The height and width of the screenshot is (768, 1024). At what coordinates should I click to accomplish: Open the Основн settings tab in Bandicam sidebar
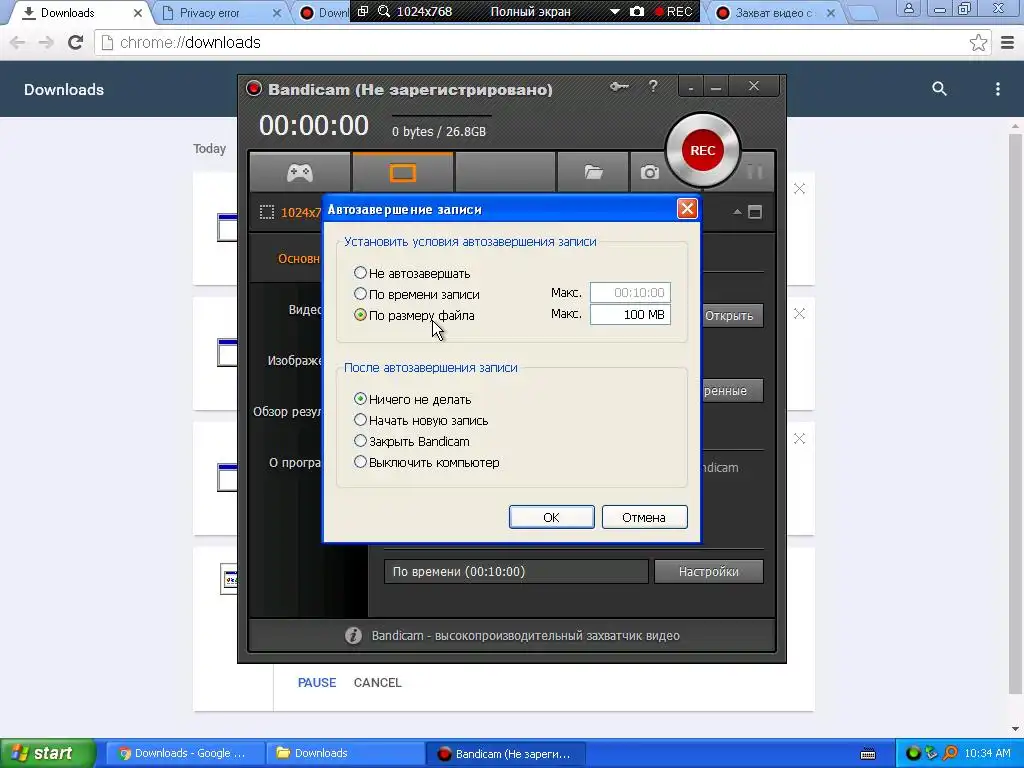pyautogui.click(x=299, y=259)
